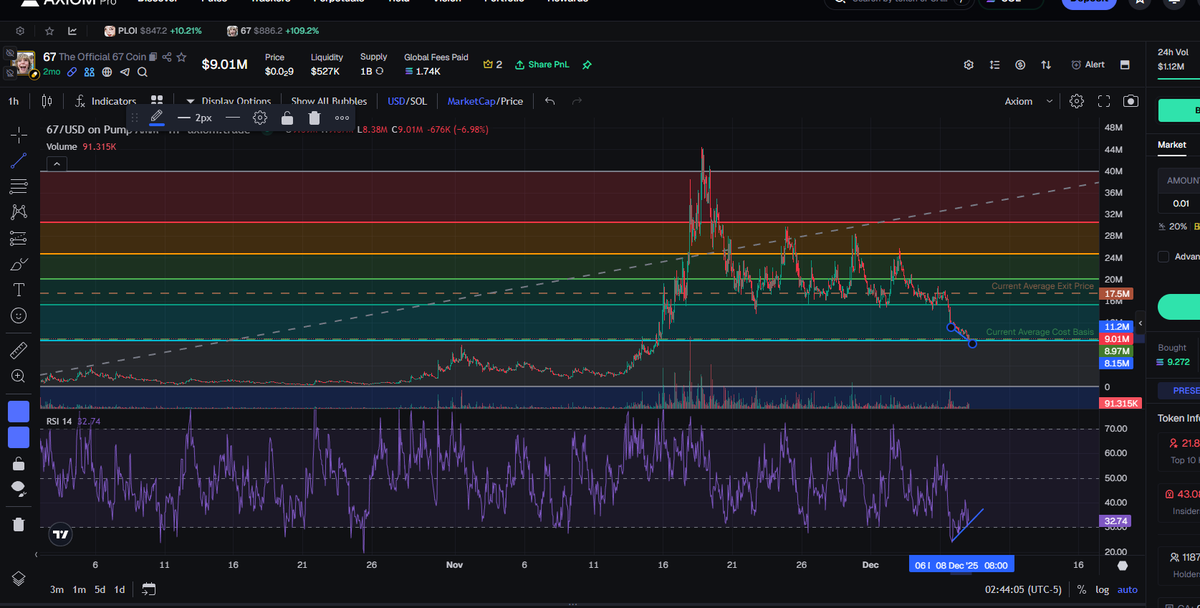1200x608 pixels.
Task: Toggle the lock on the selected drawing
Action: click(x=287, y=118)
